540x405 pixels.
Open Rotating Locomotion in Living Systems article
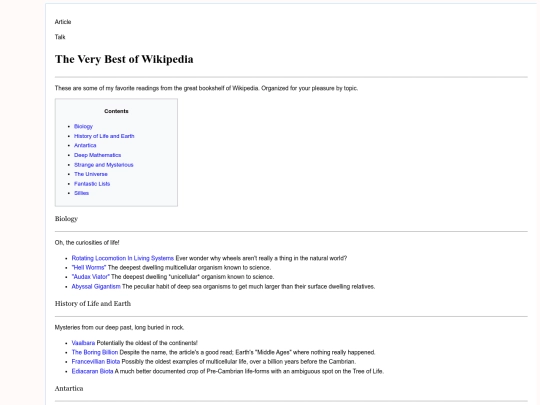tap(123, 258)
